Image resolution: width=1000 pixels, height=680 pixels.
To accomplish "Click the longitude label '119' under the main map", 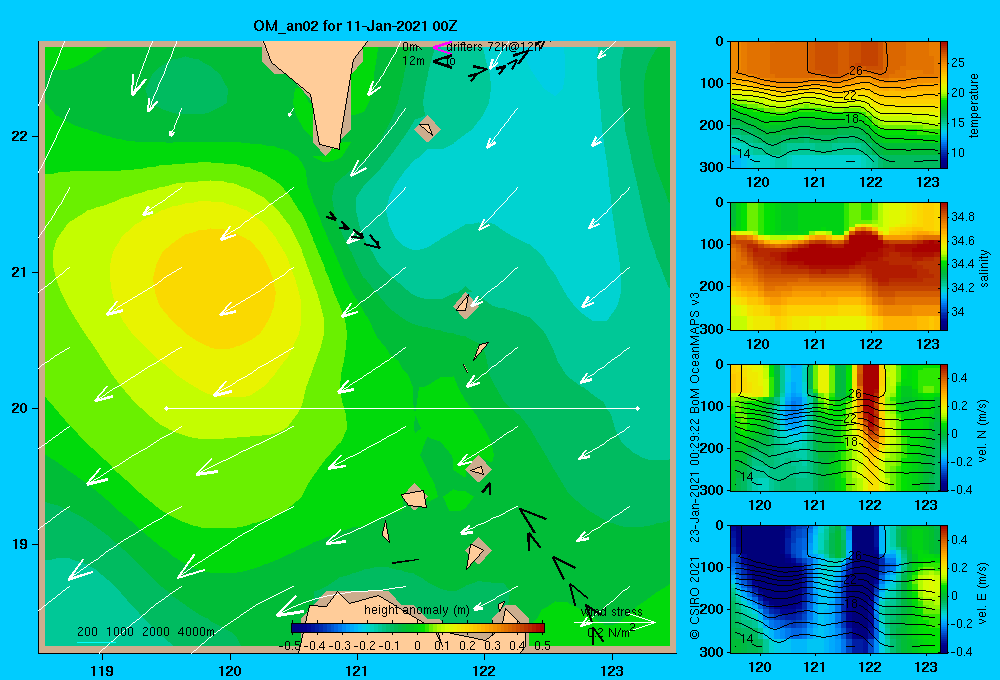I will point(102,670).
